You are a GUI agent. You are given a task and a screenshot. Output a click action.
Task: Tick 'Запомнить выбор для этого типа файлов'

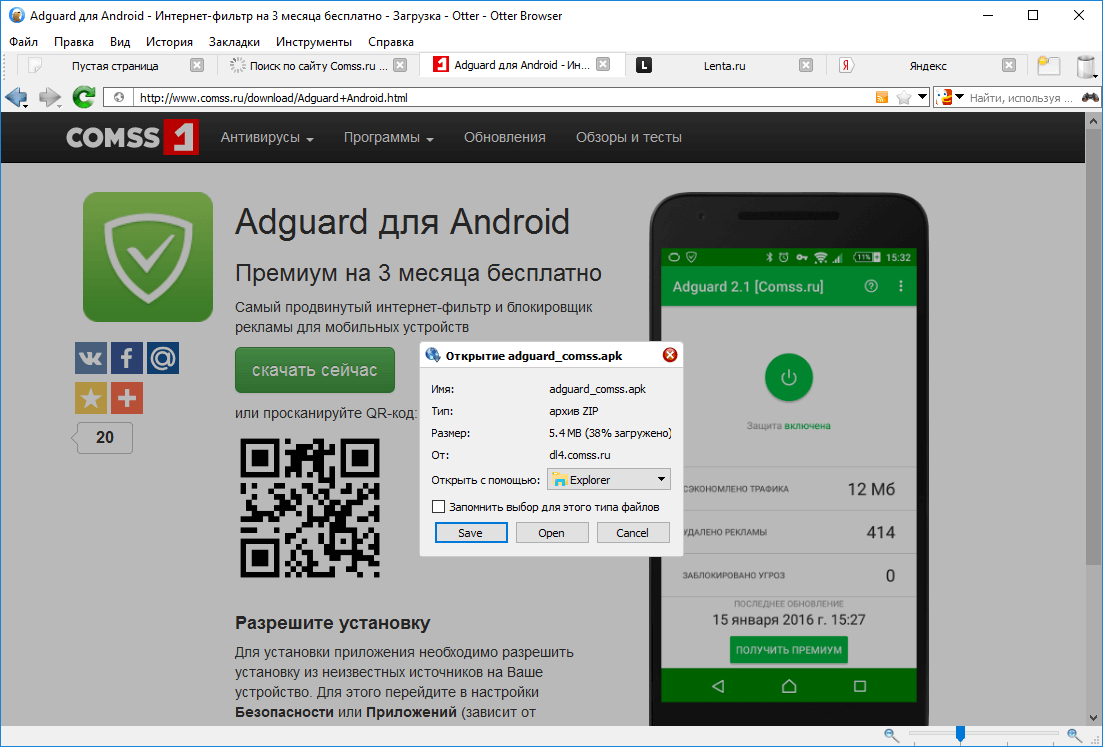(x=438, y=506)
